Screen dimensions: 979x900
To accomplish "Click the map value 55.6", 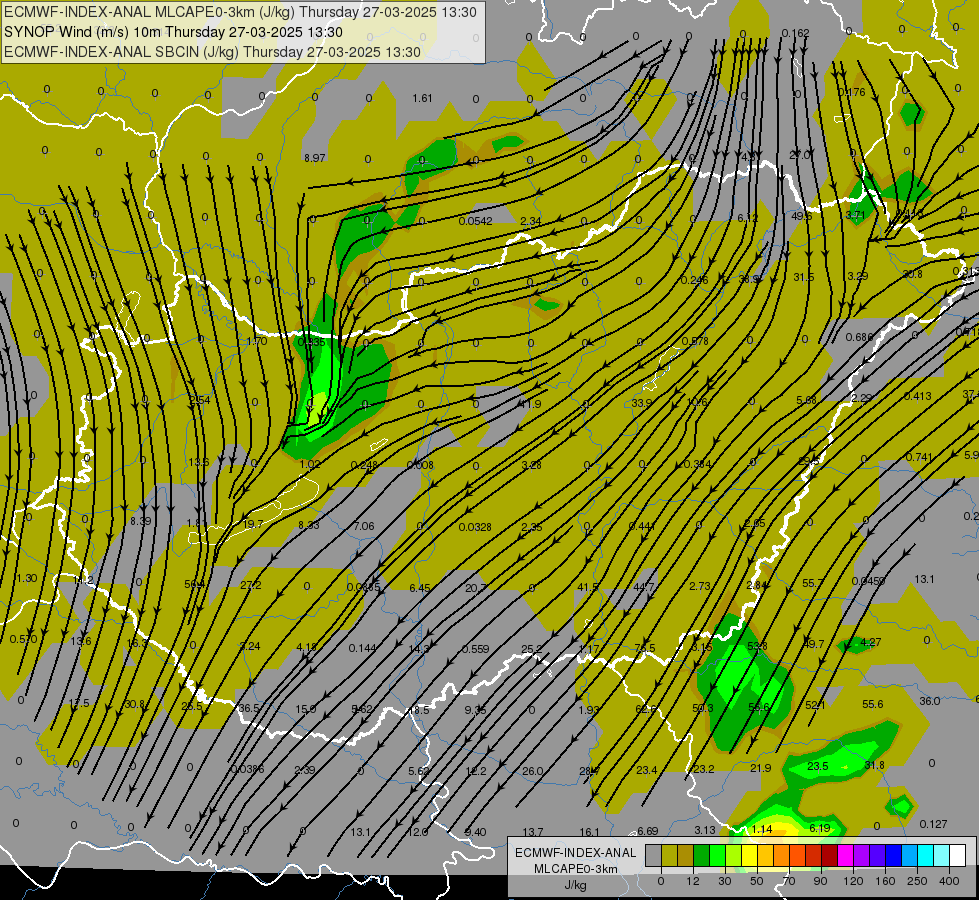I will [x=872, y=704].
